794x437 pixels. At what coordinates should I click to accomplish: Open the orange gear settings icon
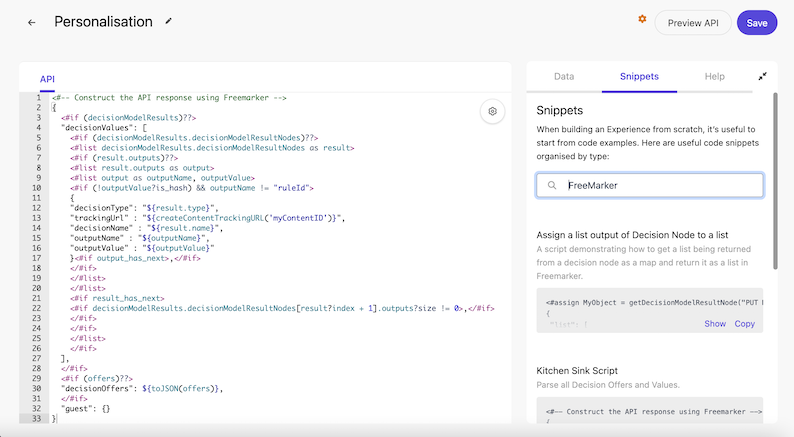point(642,19)
